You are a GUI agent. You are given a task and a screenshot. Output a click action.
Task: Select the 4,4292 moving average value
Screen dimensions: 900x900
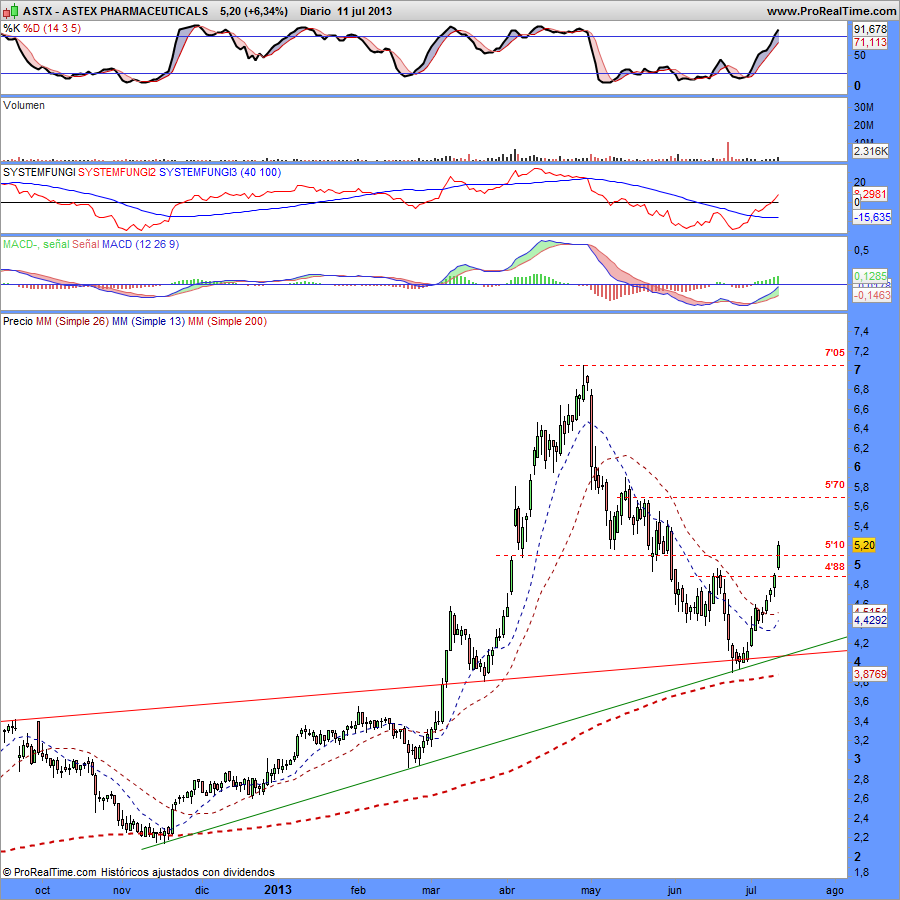[870, 620]
